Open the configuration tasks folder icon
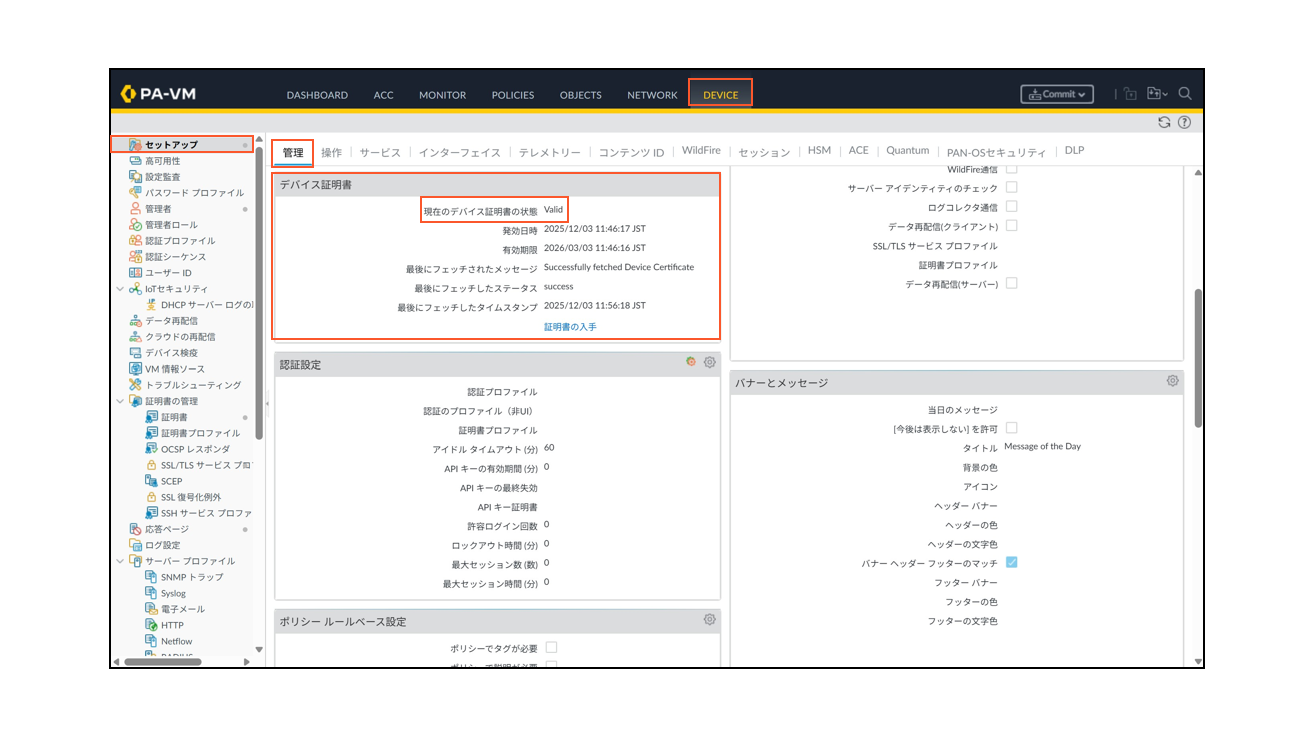Image resolution: width=1314 pixels, height=736 pixels. coord(1154,94)
